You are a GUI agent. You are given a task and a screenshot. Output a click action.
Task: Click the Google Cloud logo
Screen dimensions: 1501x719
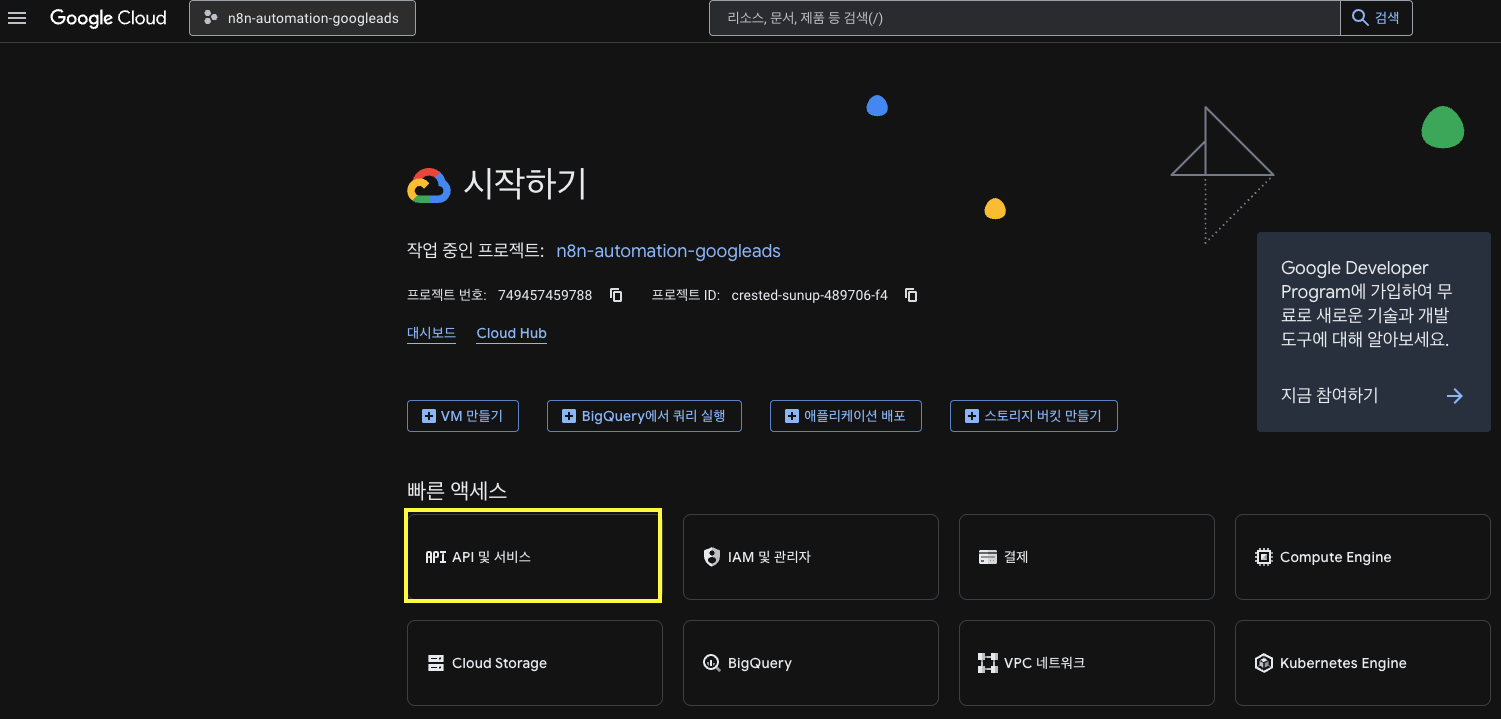point(108,18)
